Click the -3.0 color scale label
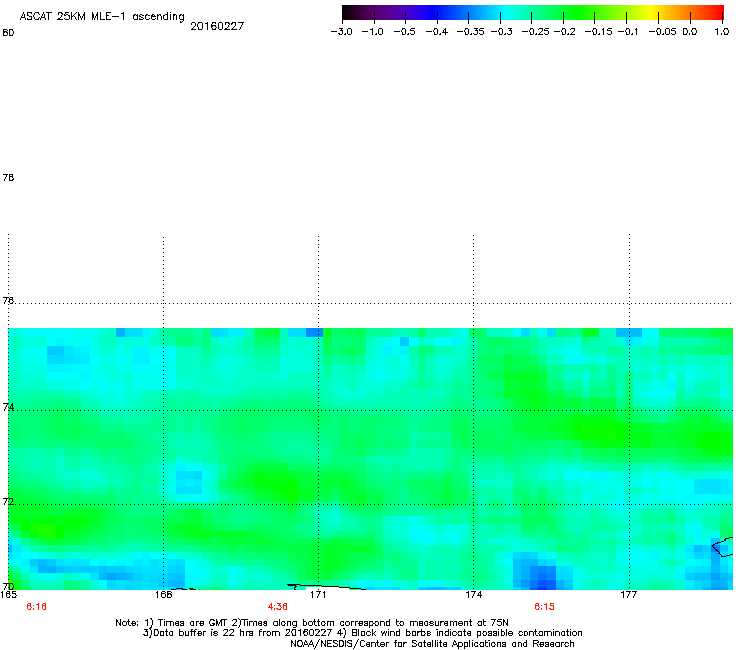The image size is (740, 650). click(342, 32)
